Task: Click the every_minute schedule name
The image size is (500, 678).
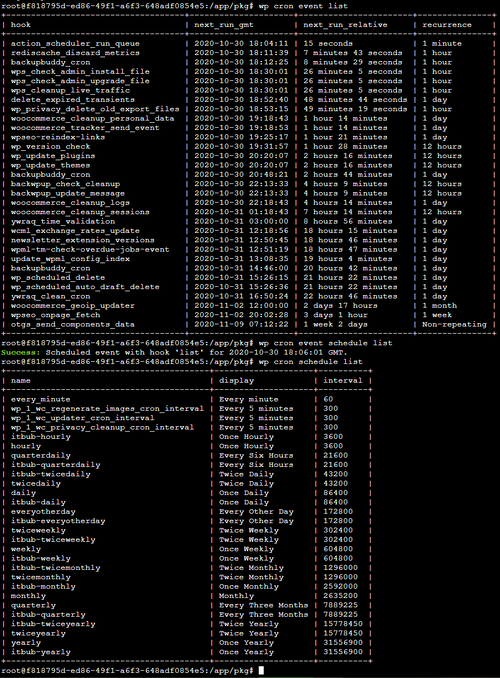Action: click(41, 400)
